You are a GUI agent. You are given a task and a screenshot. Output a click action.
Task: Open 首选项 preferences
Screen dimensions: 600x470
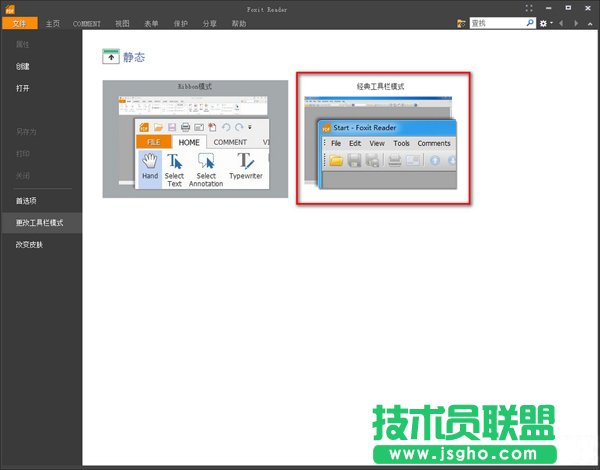click(x=26, y=201)
